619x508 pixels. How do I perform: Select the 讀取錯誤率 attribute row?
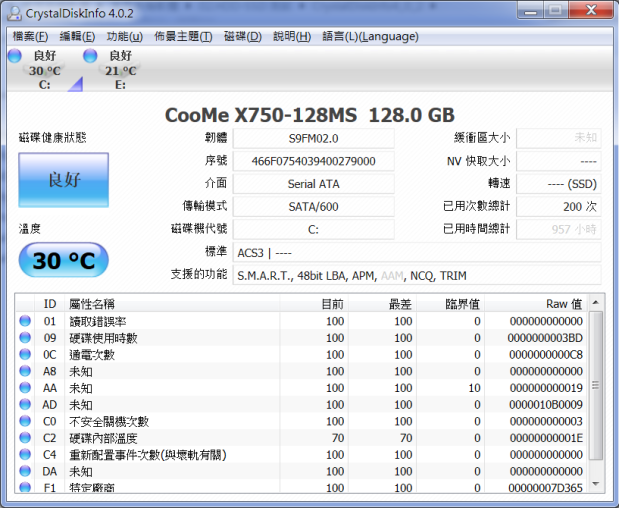(302, 321)
